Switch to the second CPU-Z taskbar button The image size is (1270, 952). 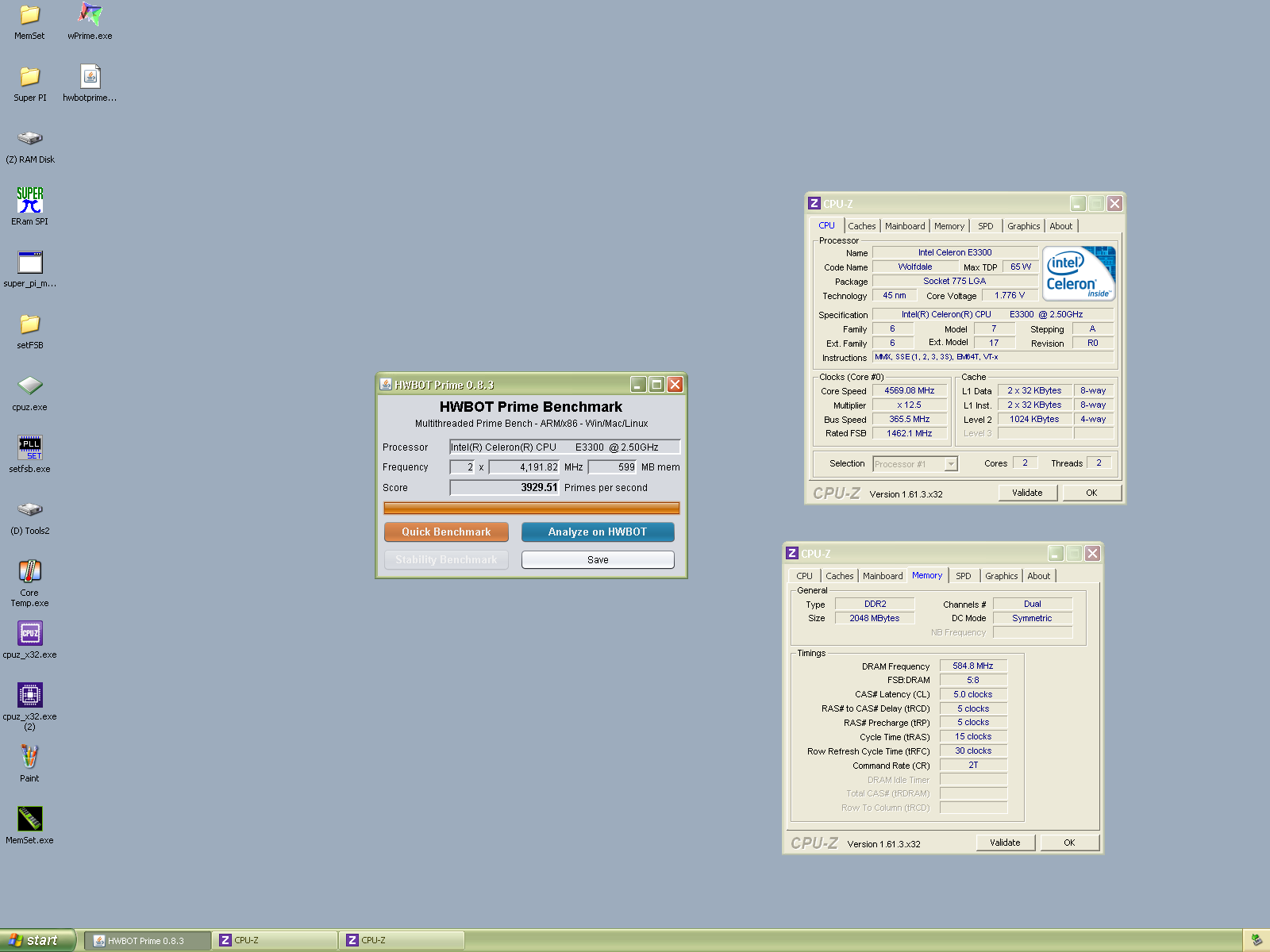click(x=402, y=941)
